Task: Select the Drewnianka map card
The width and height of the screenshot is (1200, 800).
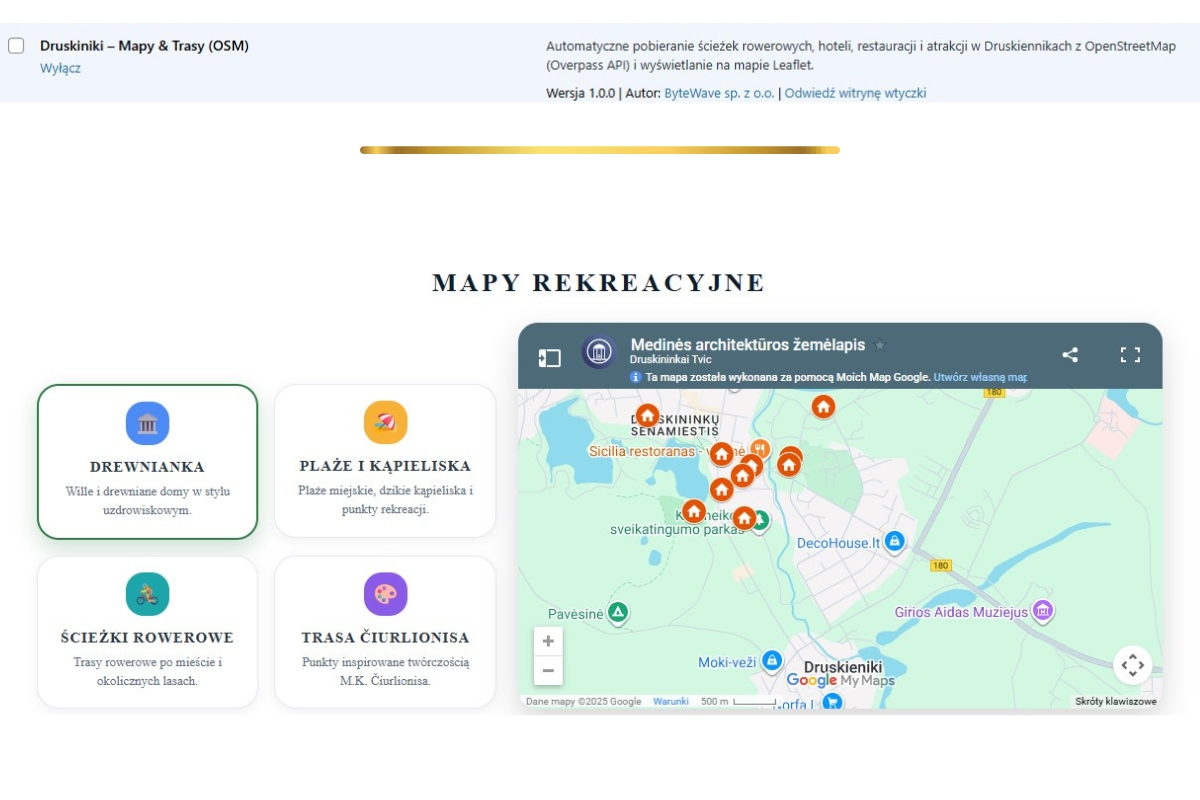Action: (x=147, y=462)
